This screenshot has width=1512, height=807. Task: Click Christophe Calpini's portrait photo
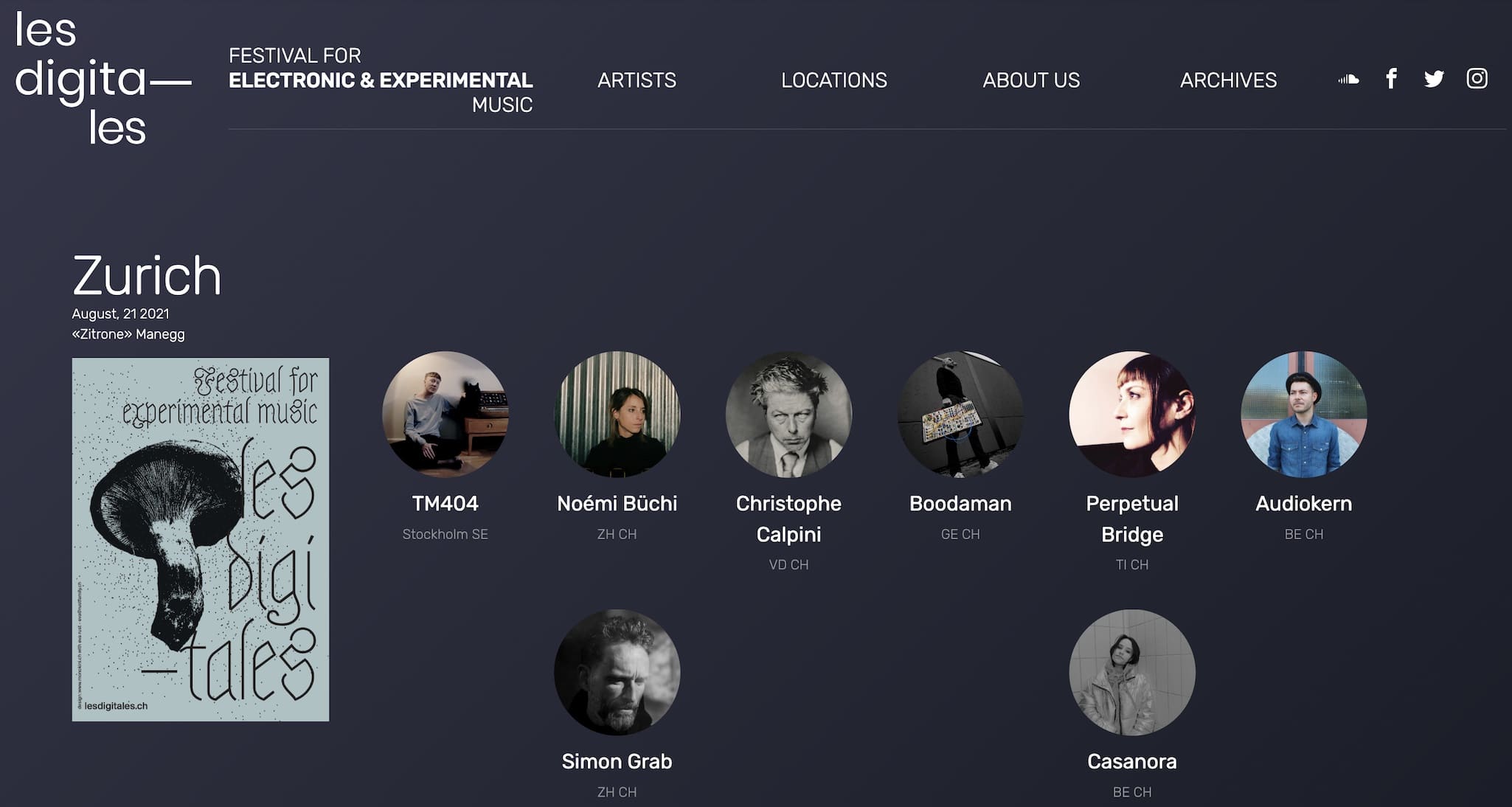coord(788,415)
